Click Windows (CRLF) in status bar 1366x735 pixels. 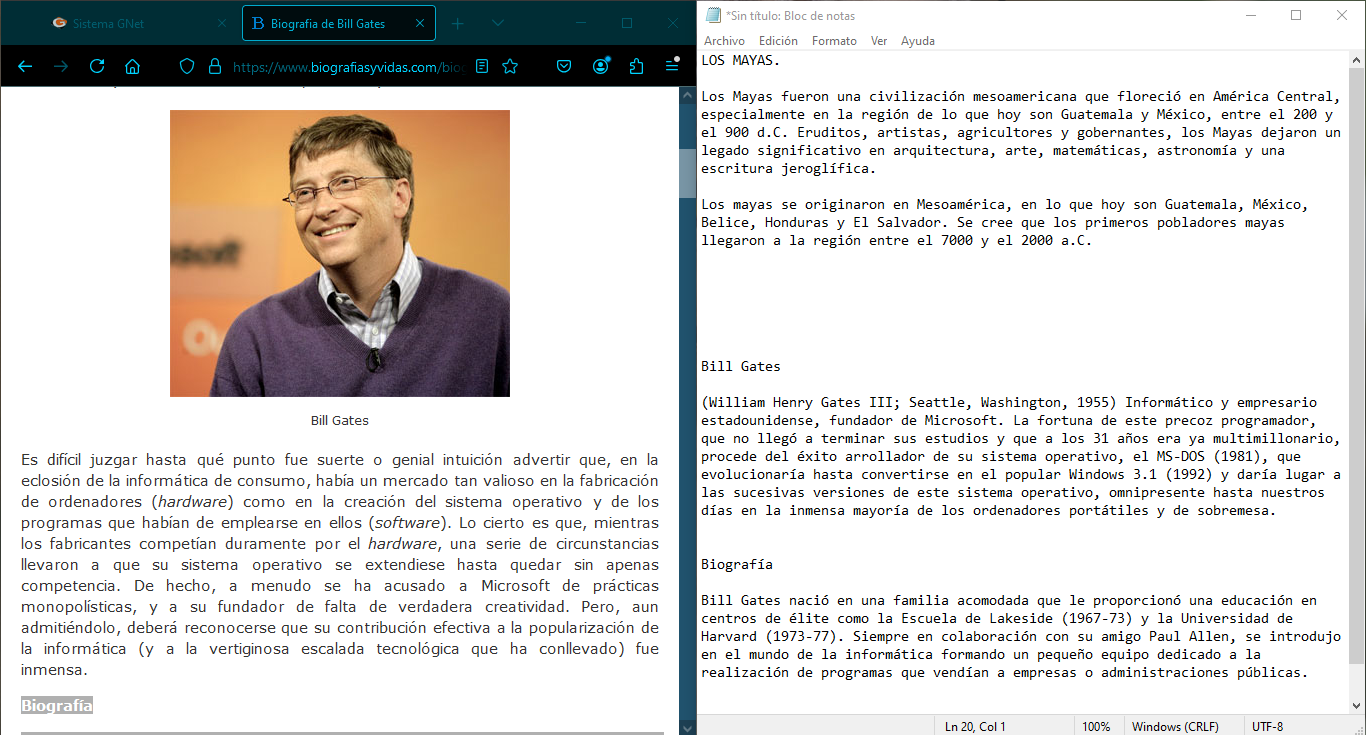pos(1175,727)
